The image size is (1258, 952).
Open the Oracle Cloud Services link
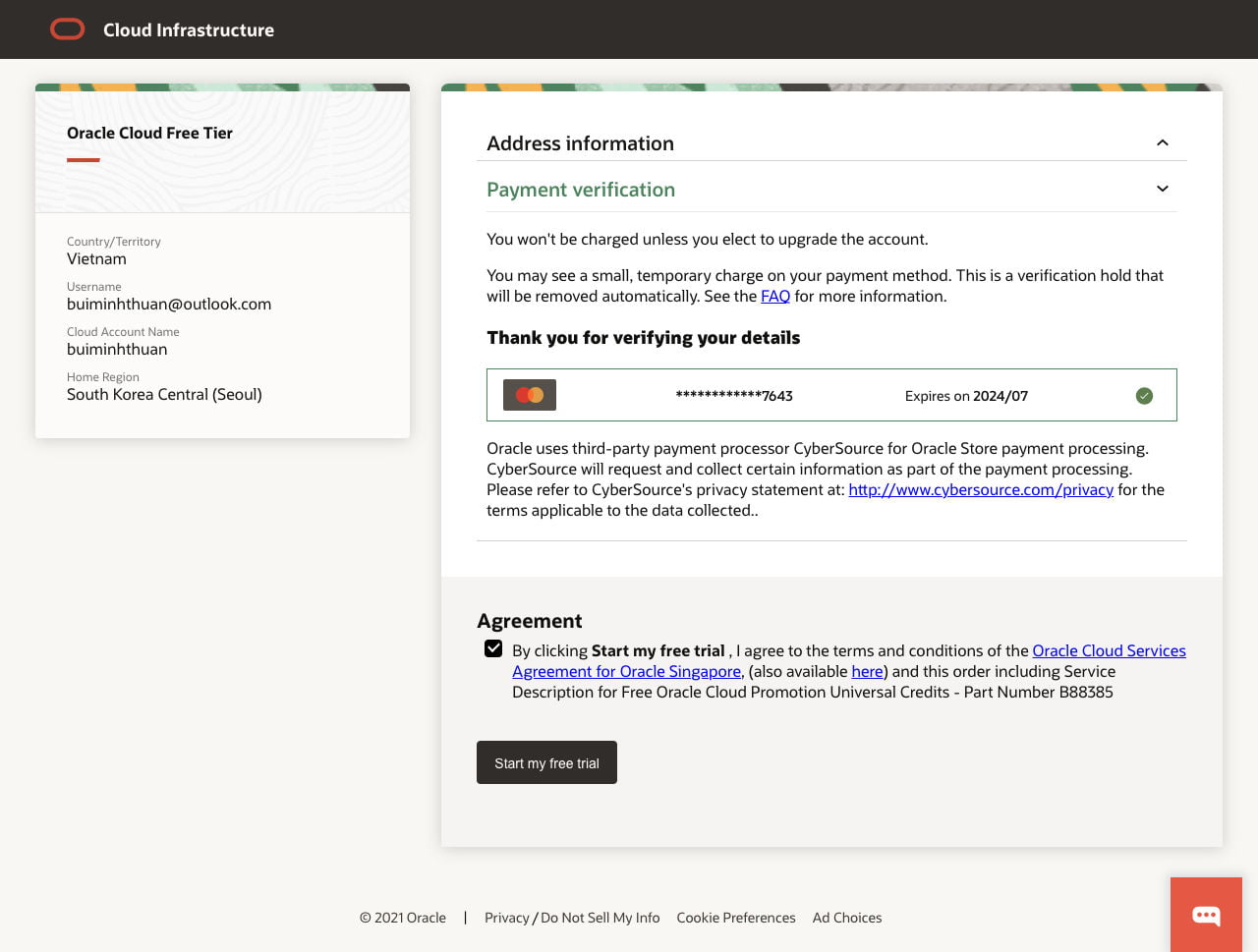tap(1109, 650)
